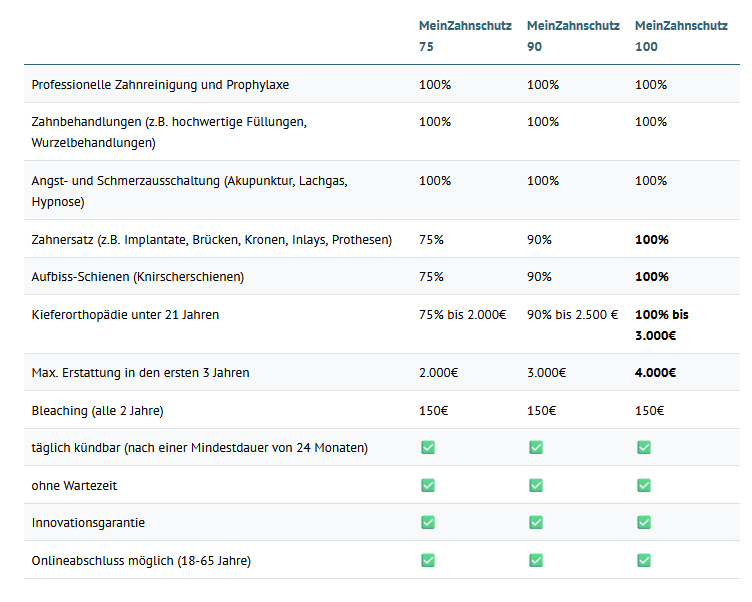Click the Onlineabschluss checkmark for MeinZahnschutz 90
752x602 pixels.
[x=536, y=560]
